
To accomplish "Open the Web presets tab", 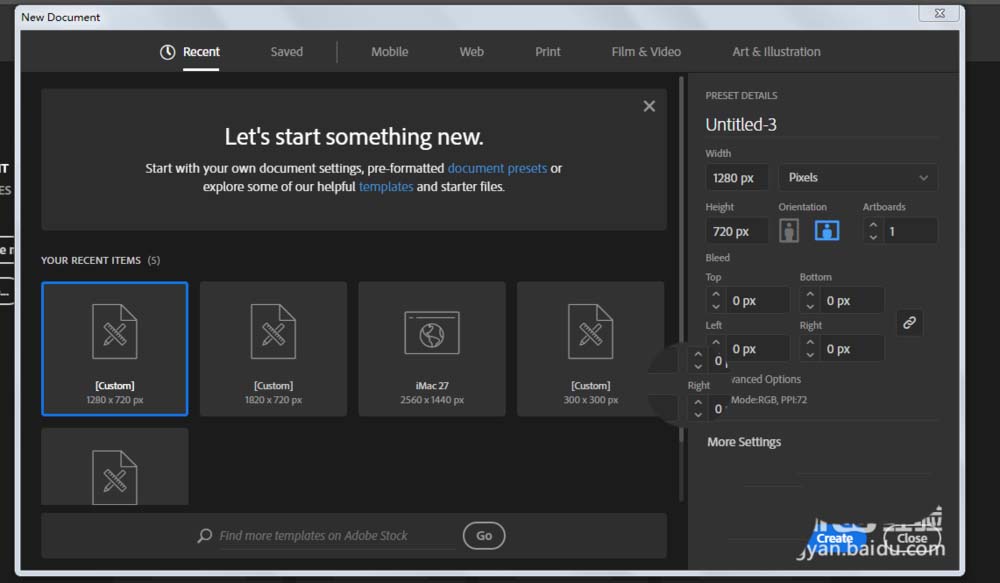I will 471,52.
